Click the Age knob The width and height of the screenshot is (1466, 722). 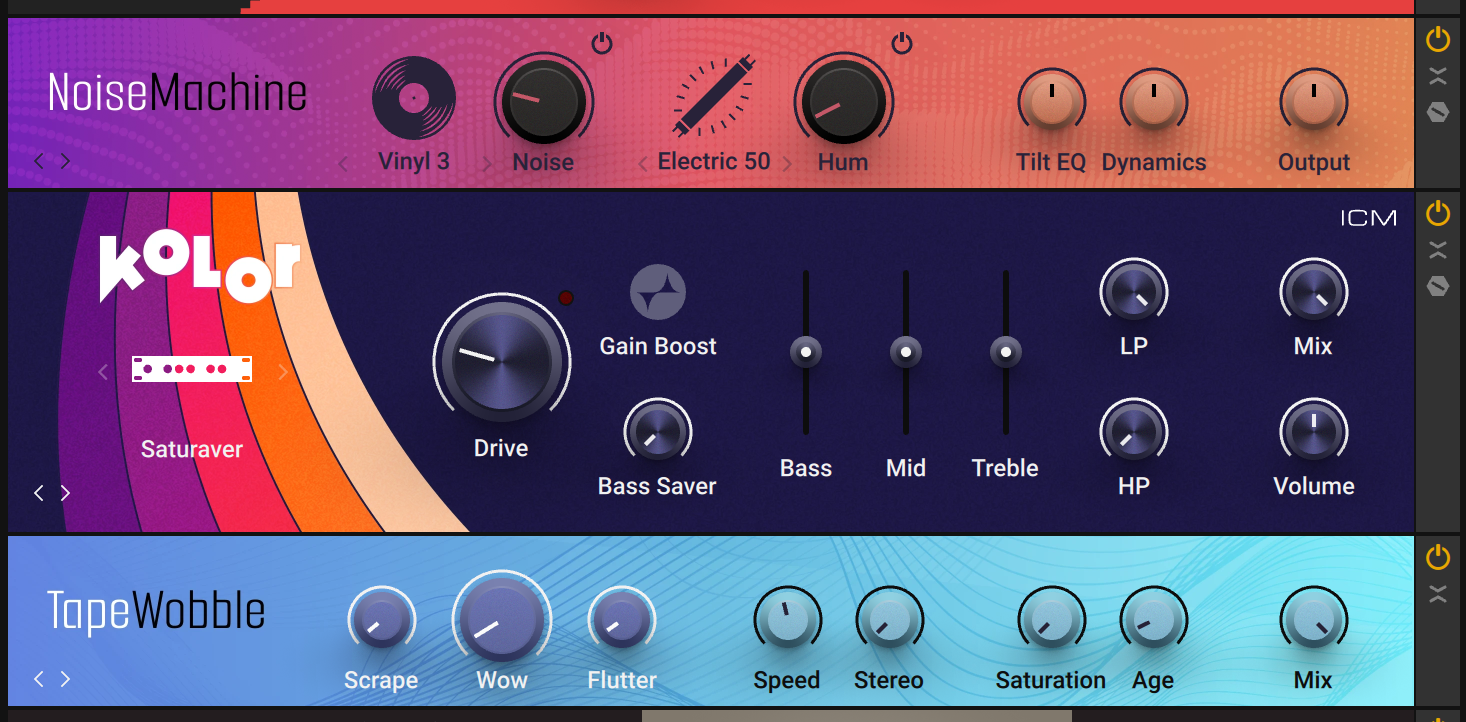(x=1153, y=620)
